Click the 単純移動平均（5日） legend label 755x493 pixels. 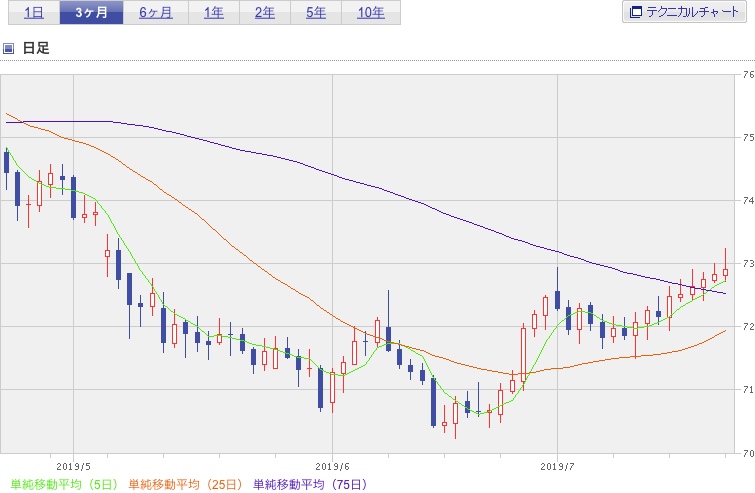click(64, 484)
